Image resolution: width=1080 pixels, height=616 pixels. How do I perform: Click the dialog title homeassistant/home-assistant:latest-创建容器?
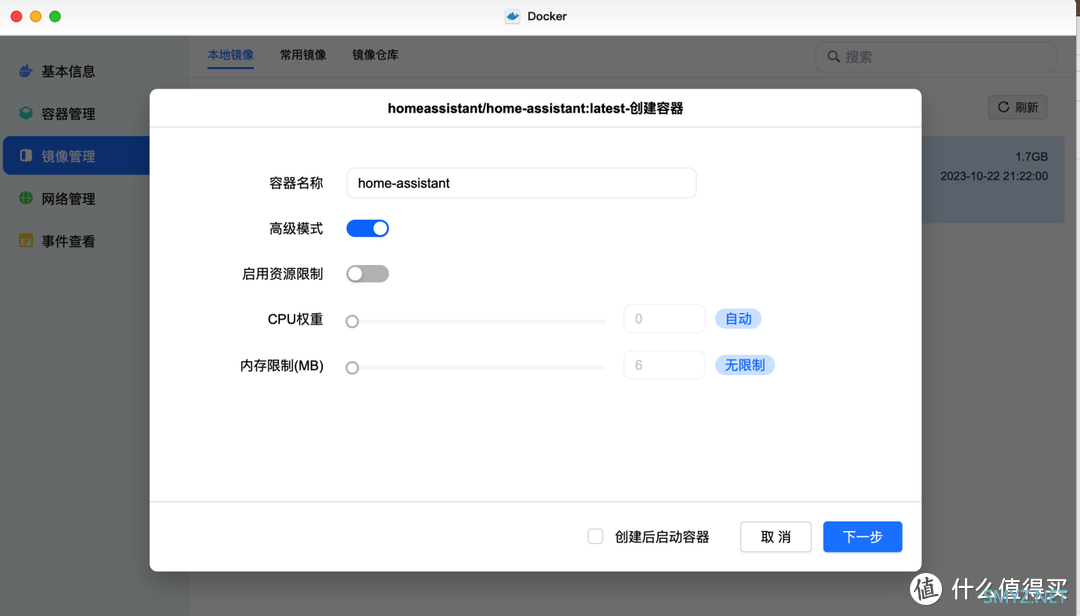(535, 108)
